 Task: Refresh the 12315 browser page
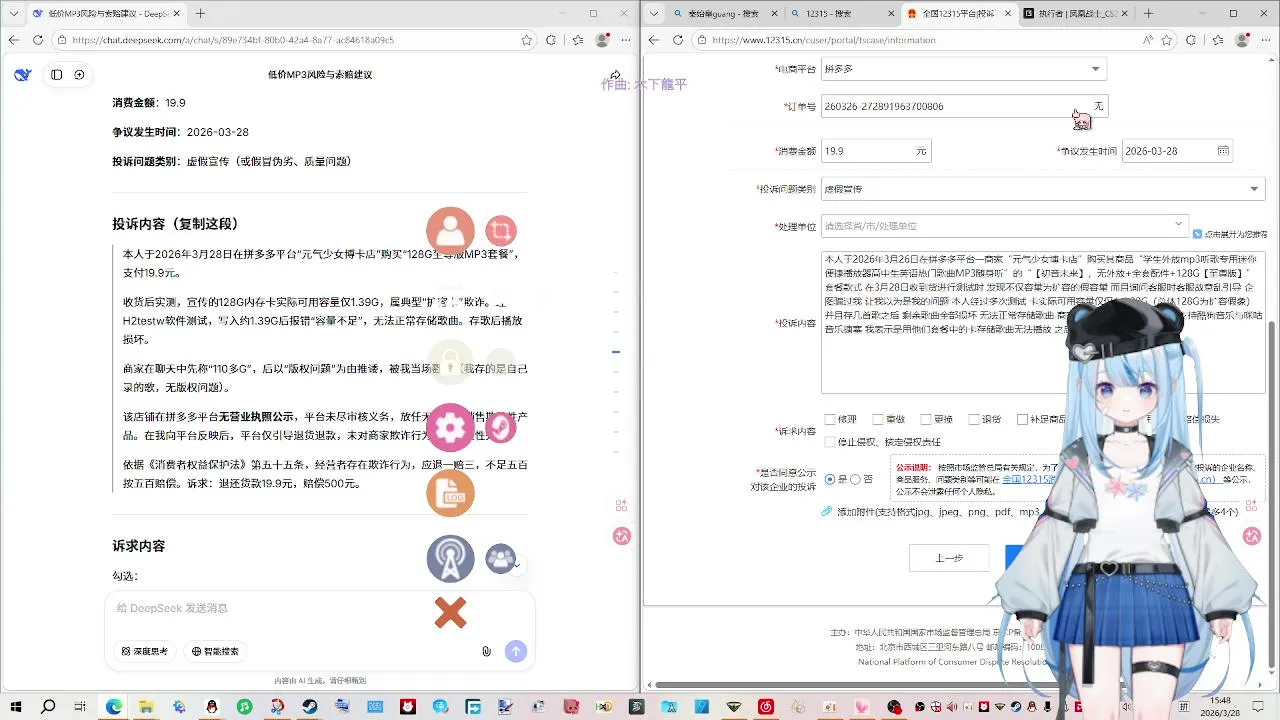[x=678, y=40]
